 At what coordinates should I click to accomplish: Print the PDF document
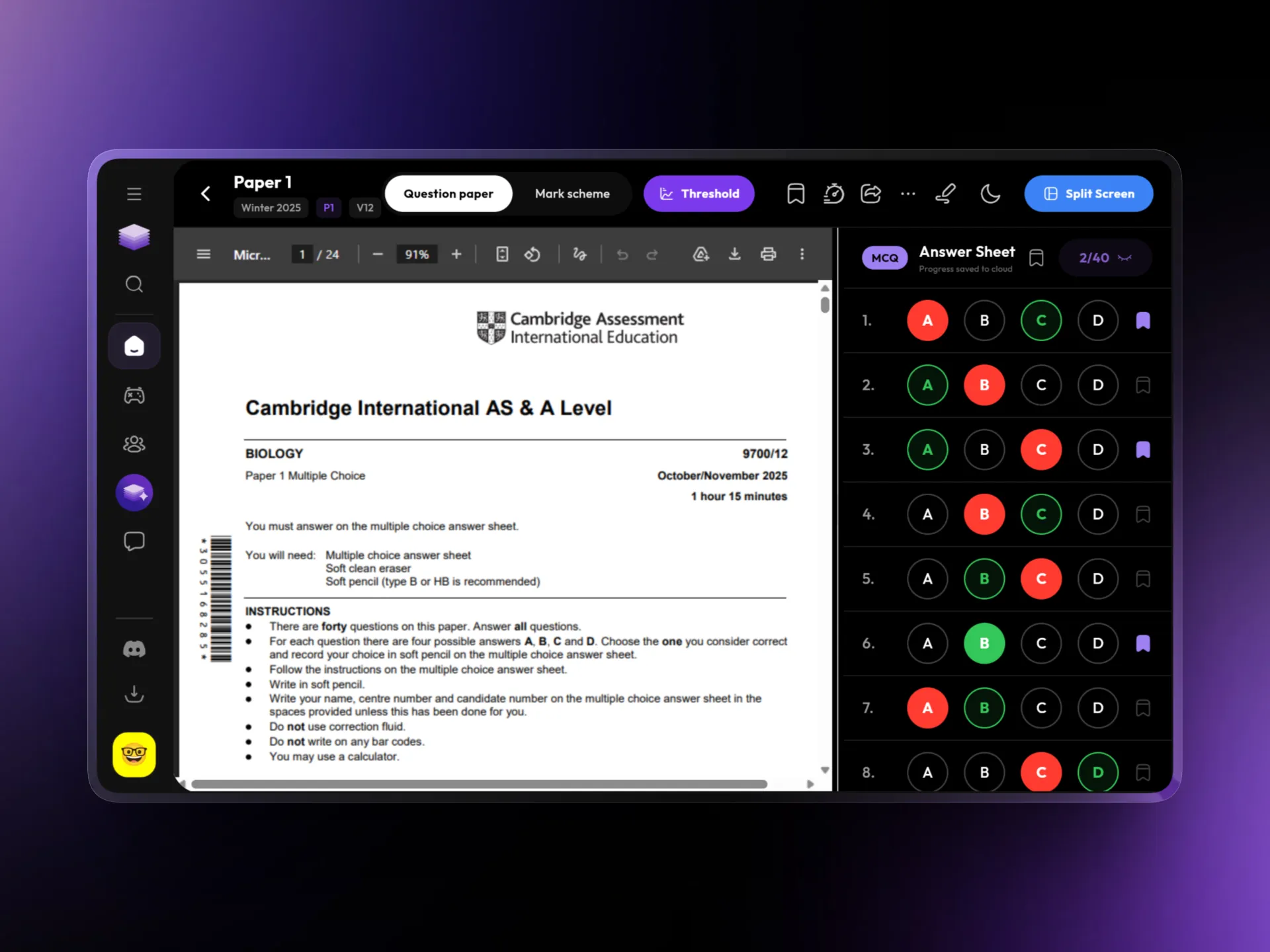[x=768, y=255]
